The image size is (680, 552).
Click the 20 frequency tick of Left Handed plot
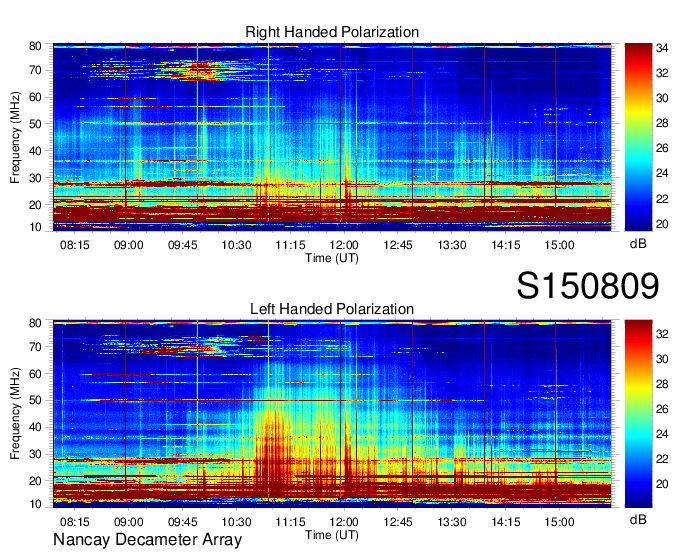35,481
